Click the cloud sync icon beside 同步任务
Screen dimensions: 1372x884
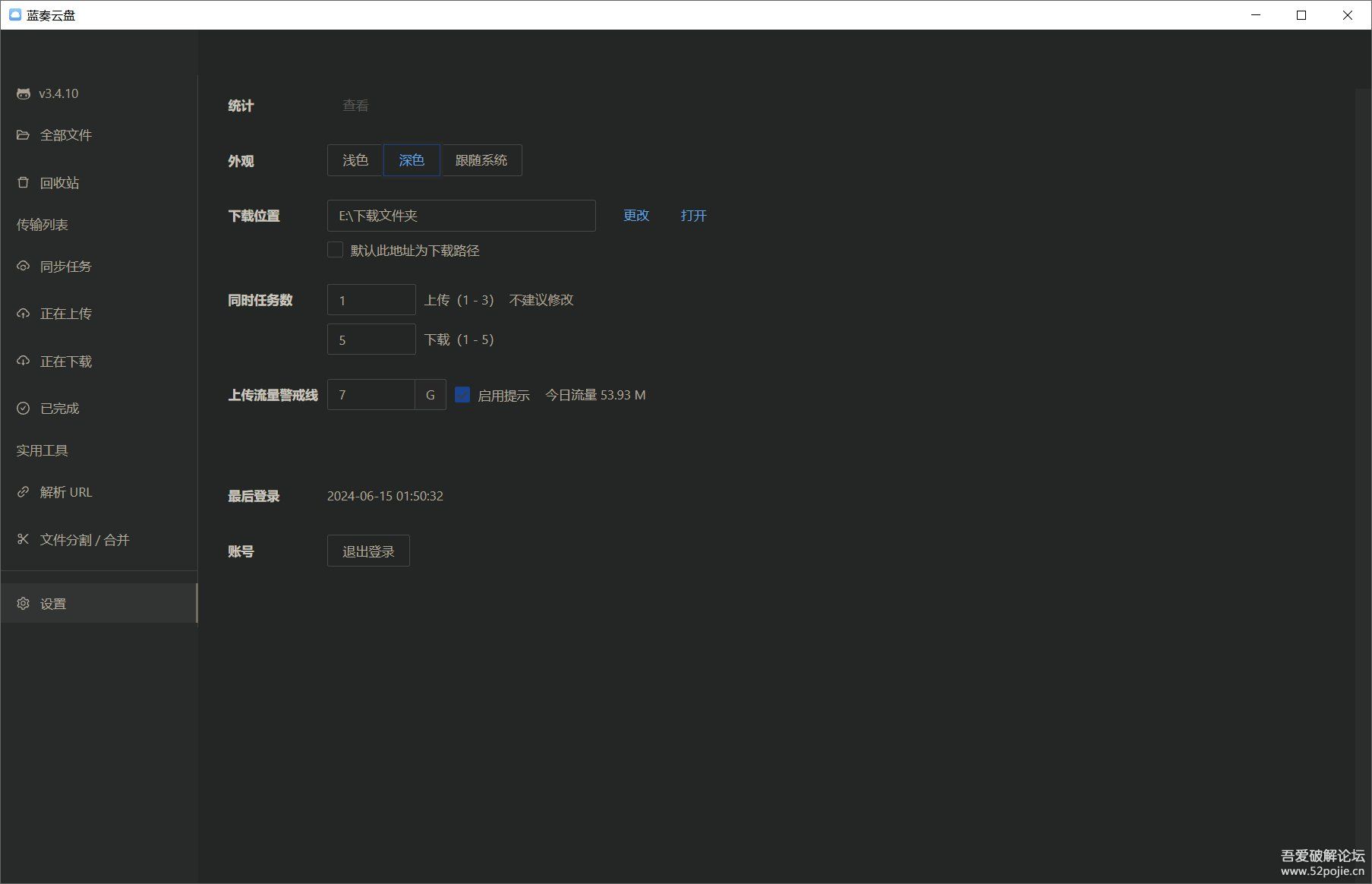(23, 266)
